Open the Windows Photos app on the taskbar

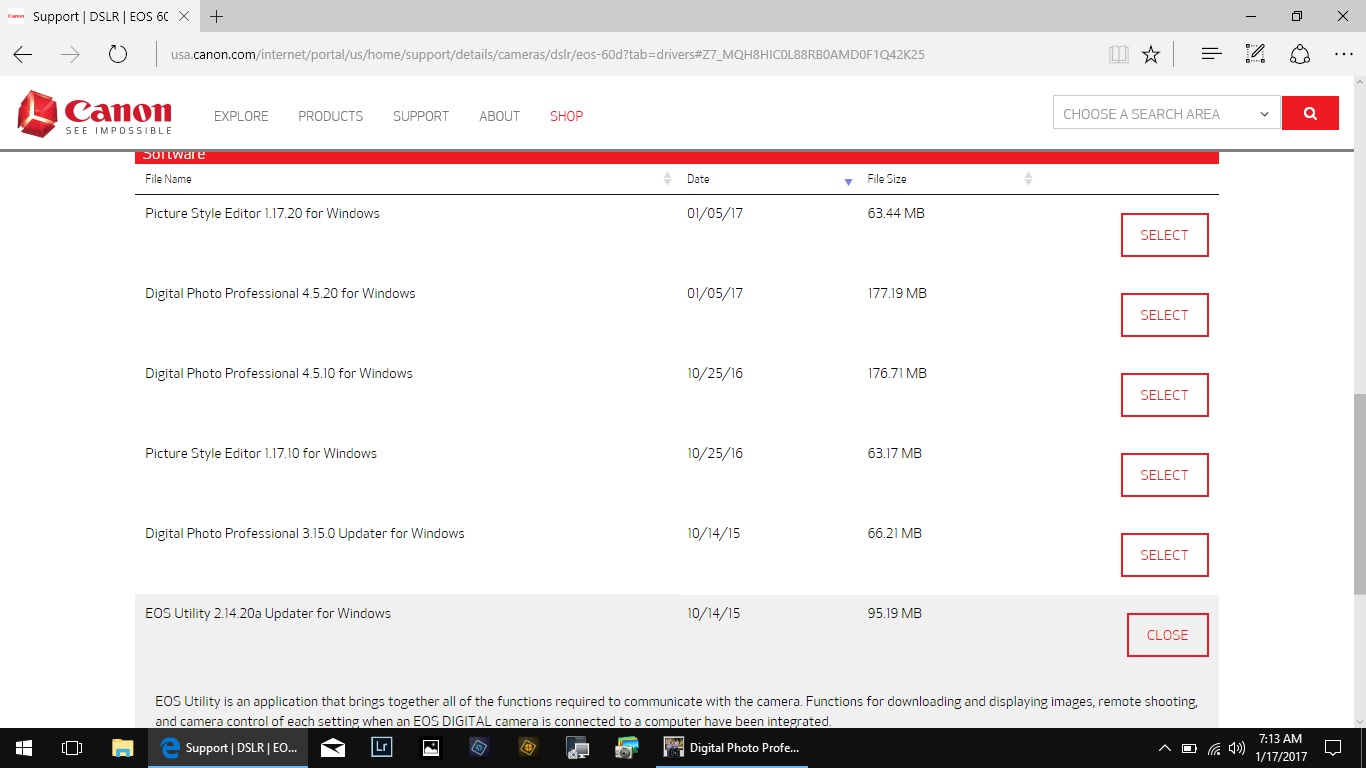tap(430, 747)
